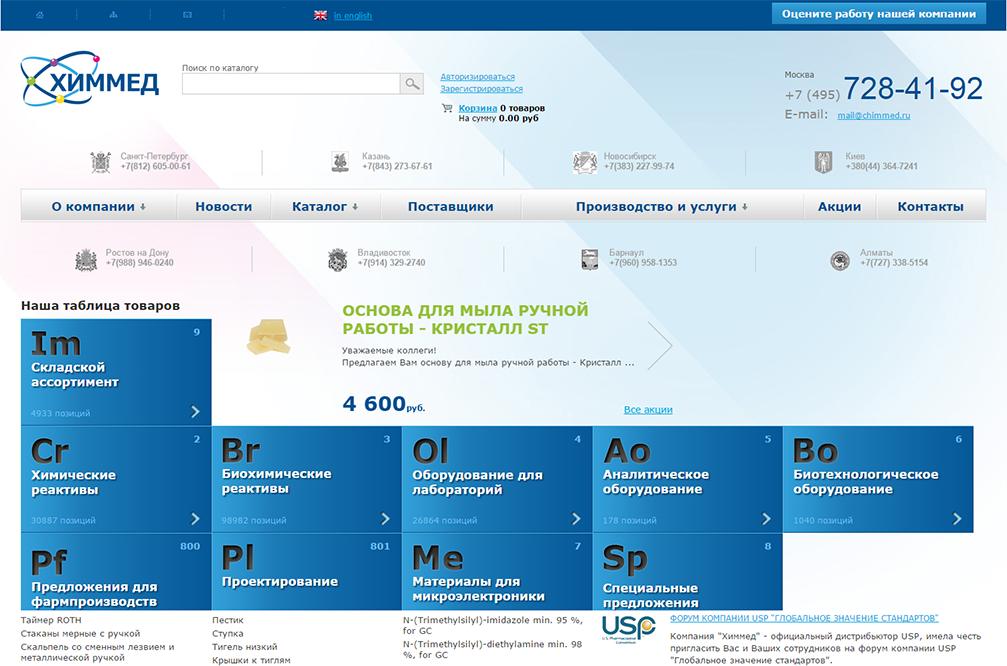This screenshot has width=1007, height=666.
Task: Open the Me 'Материалы для микроэлектроники' tile
Action: [x=498, y=572]
